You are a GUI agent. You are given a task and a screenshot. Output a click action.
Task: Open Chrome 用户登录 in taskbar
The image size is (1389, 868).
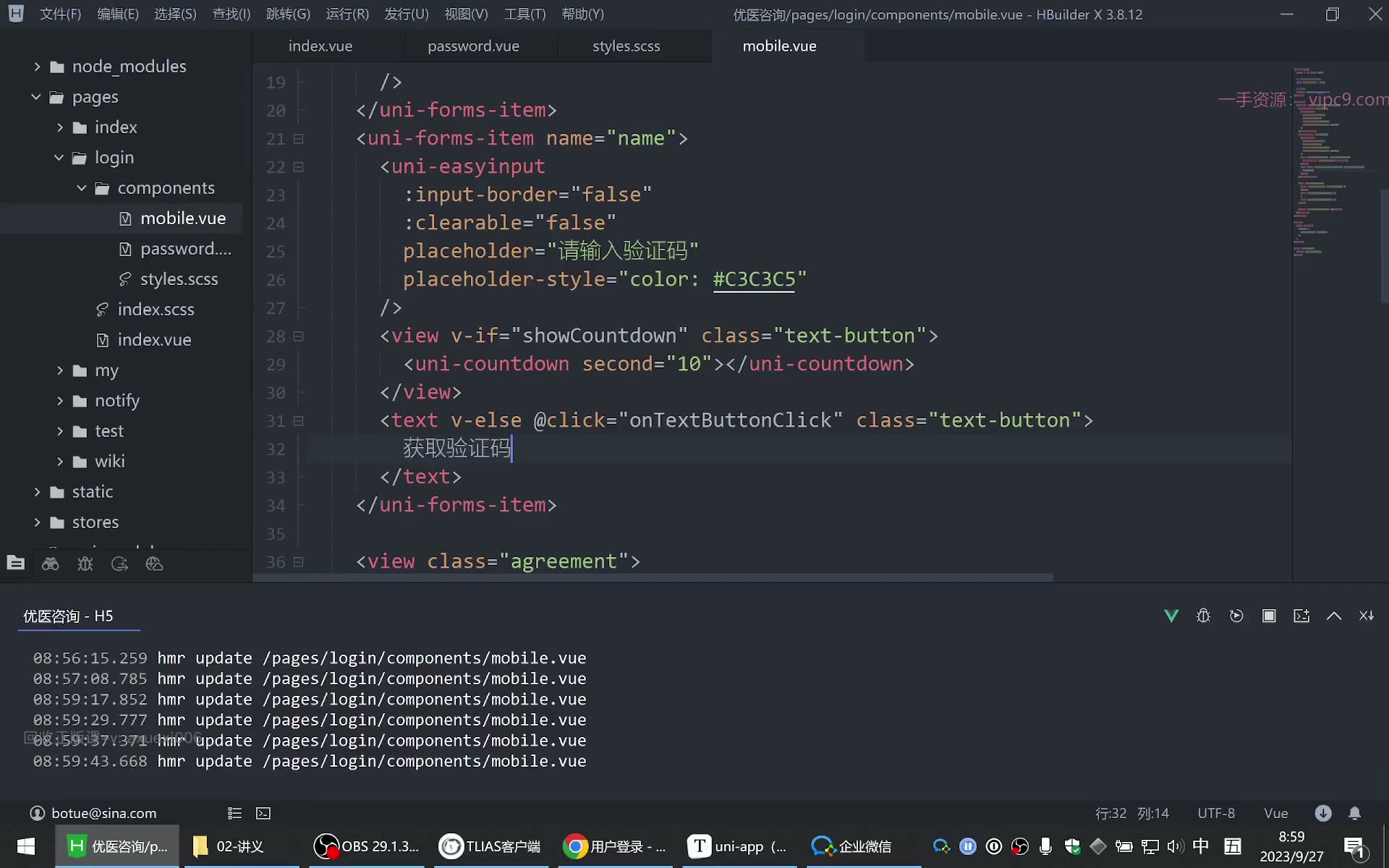615,846
